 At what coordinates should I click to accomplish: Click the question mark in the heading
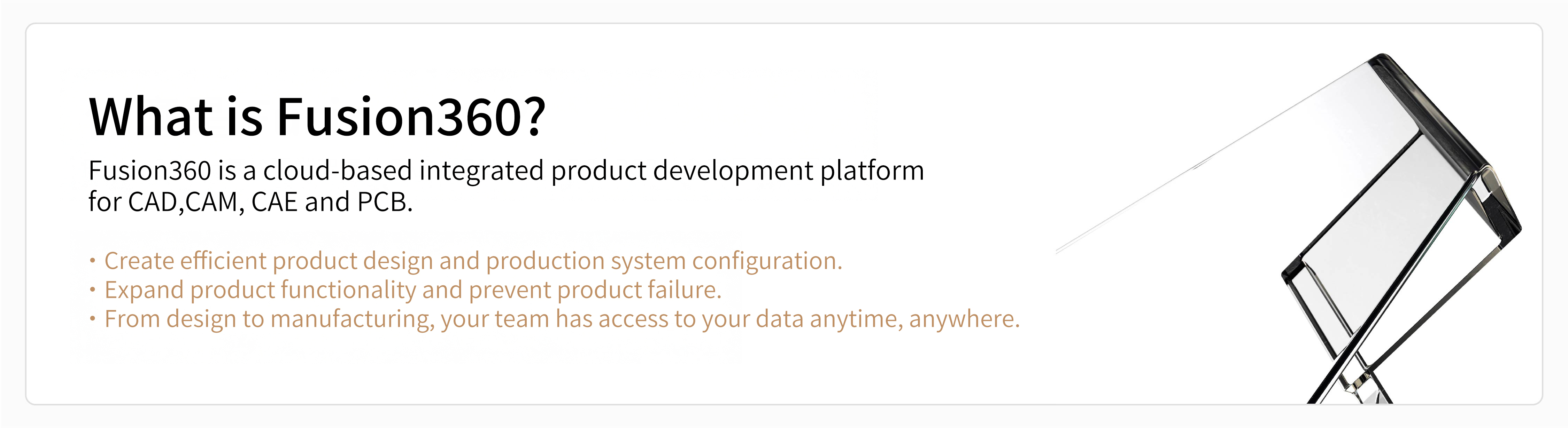click(x=534, y=116)
